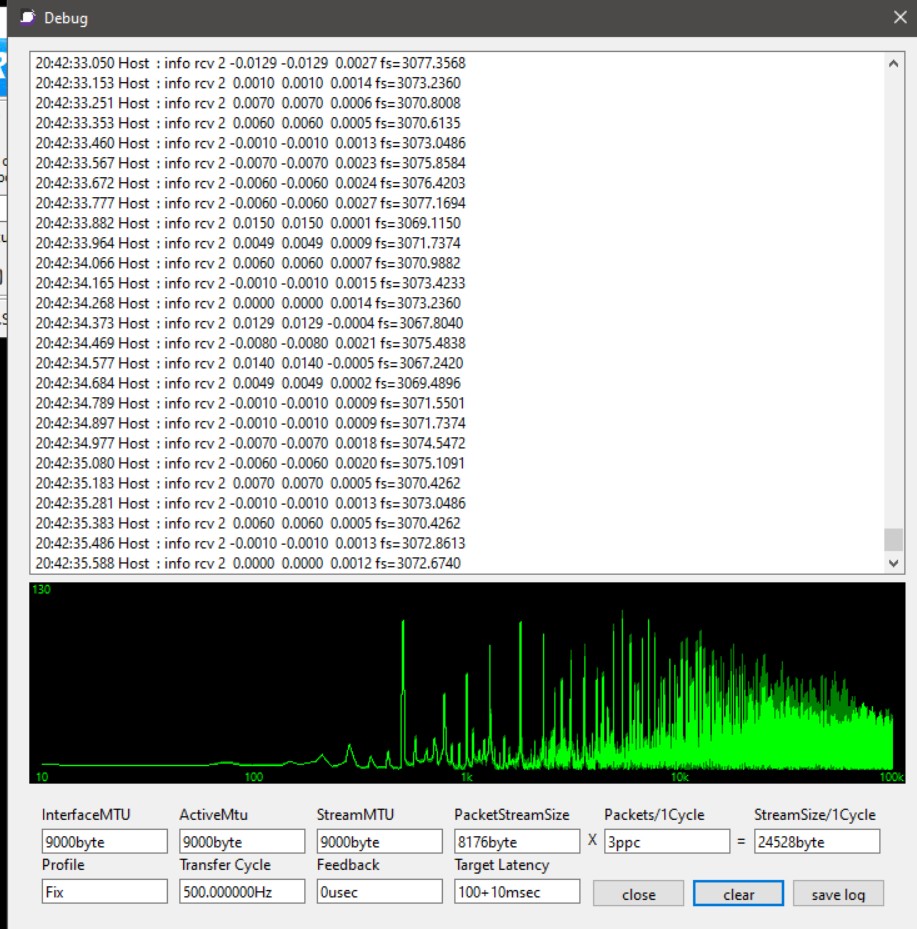Click into the StreamMTU field

(379, 842)
